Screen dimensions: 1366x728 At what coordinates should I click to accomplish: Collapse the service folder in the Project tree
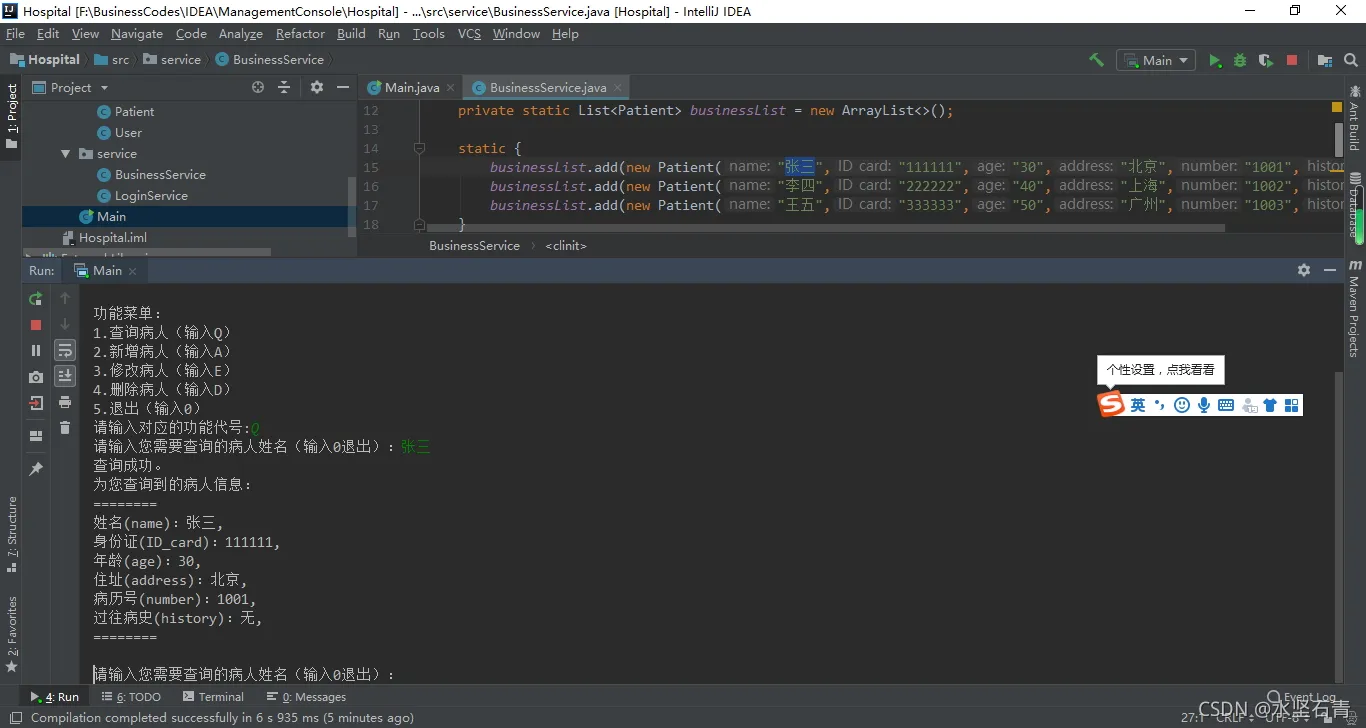click(x=66, y=154)
